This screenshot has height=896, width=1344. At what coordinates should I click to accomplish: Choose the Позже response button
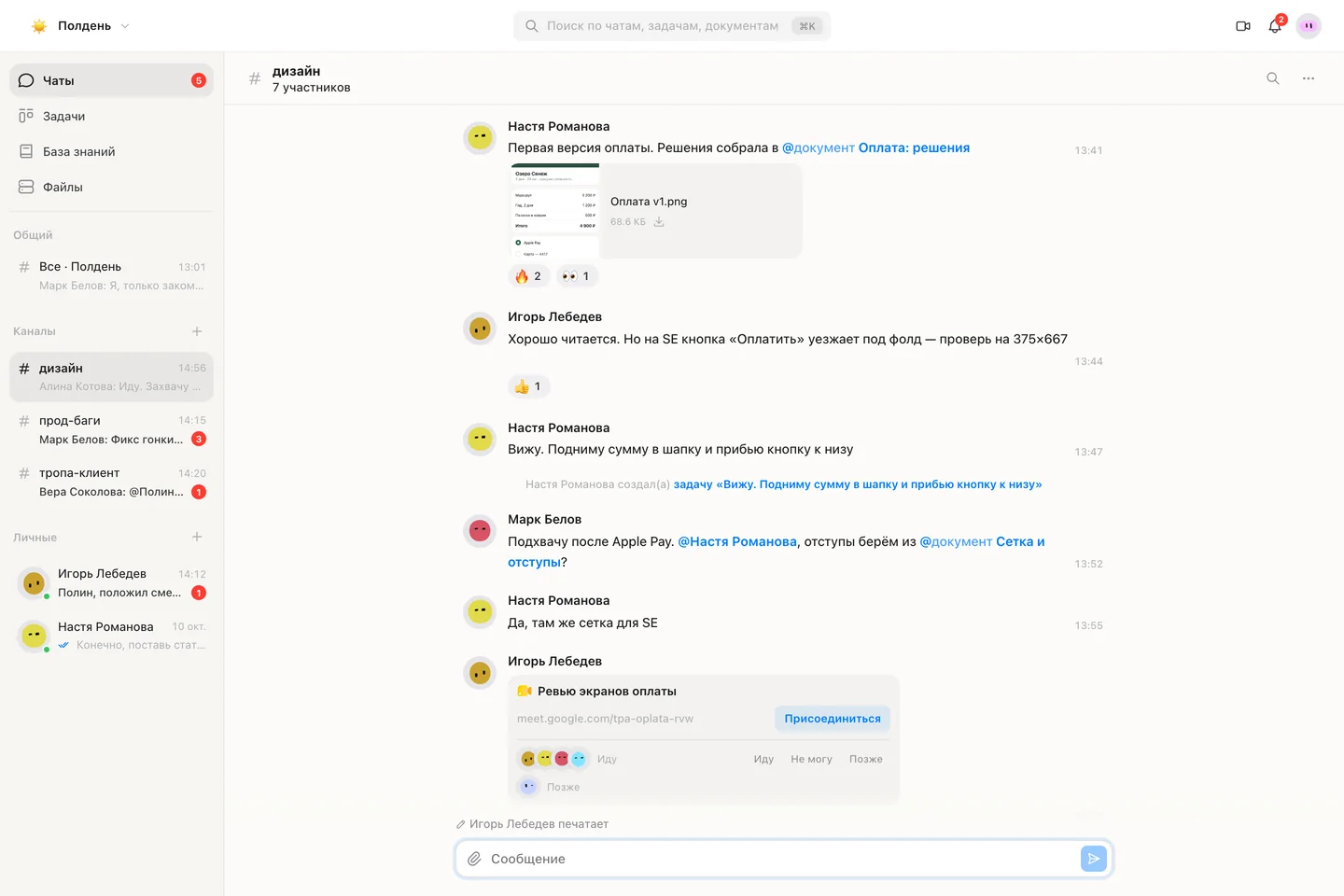[866, 759]
